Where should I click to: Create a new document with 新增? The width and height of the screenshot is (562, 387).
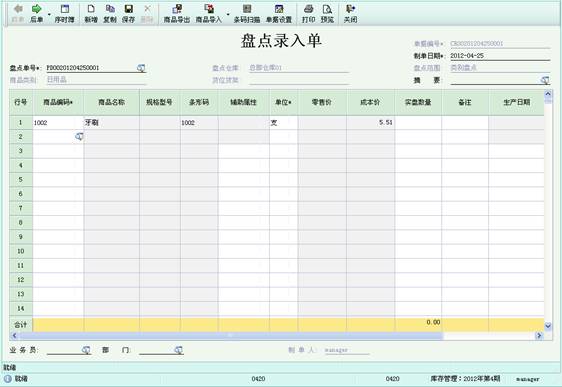[91, 14]
